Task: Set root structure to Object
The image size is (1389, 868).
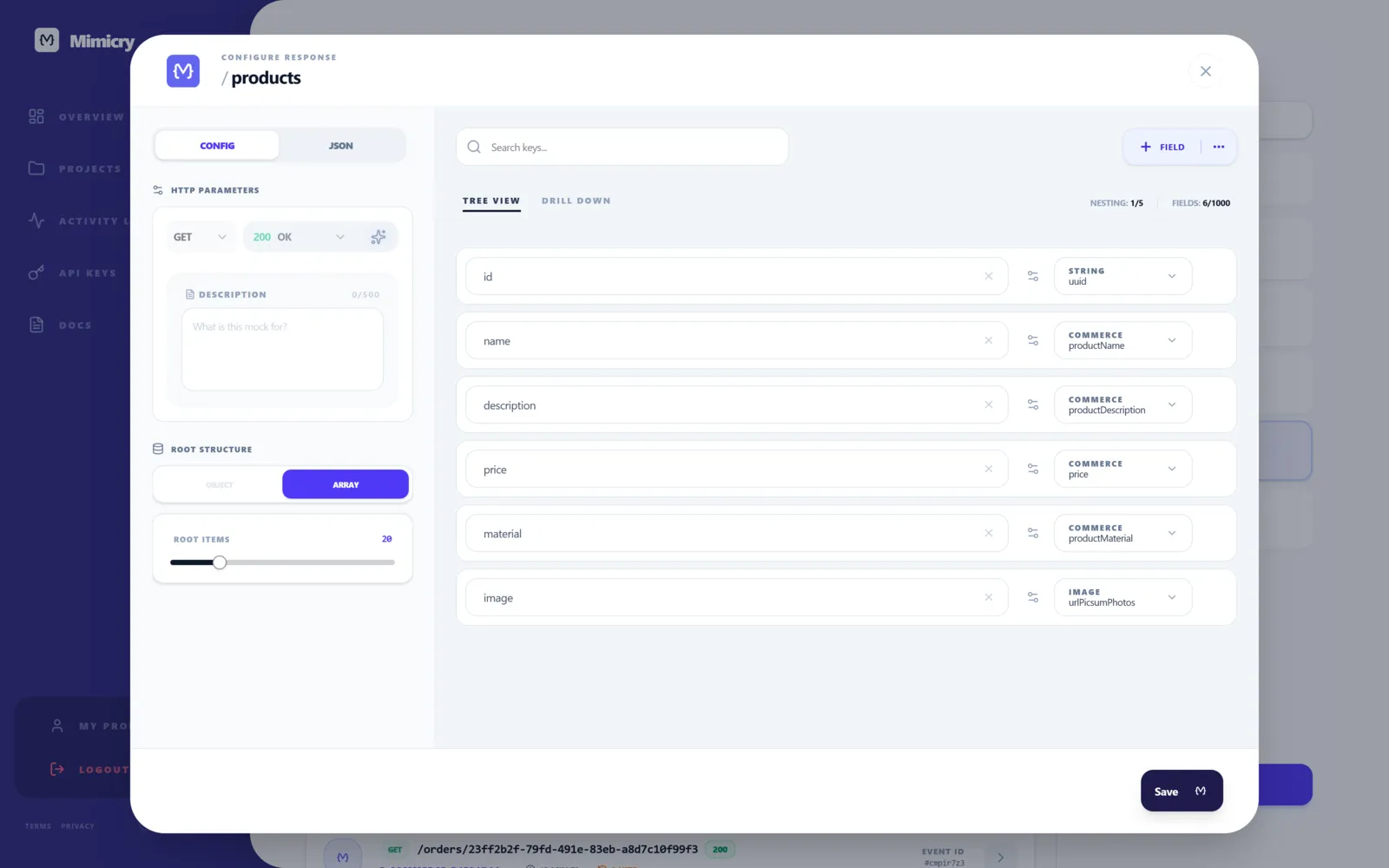Action: [x=220, y=484]
